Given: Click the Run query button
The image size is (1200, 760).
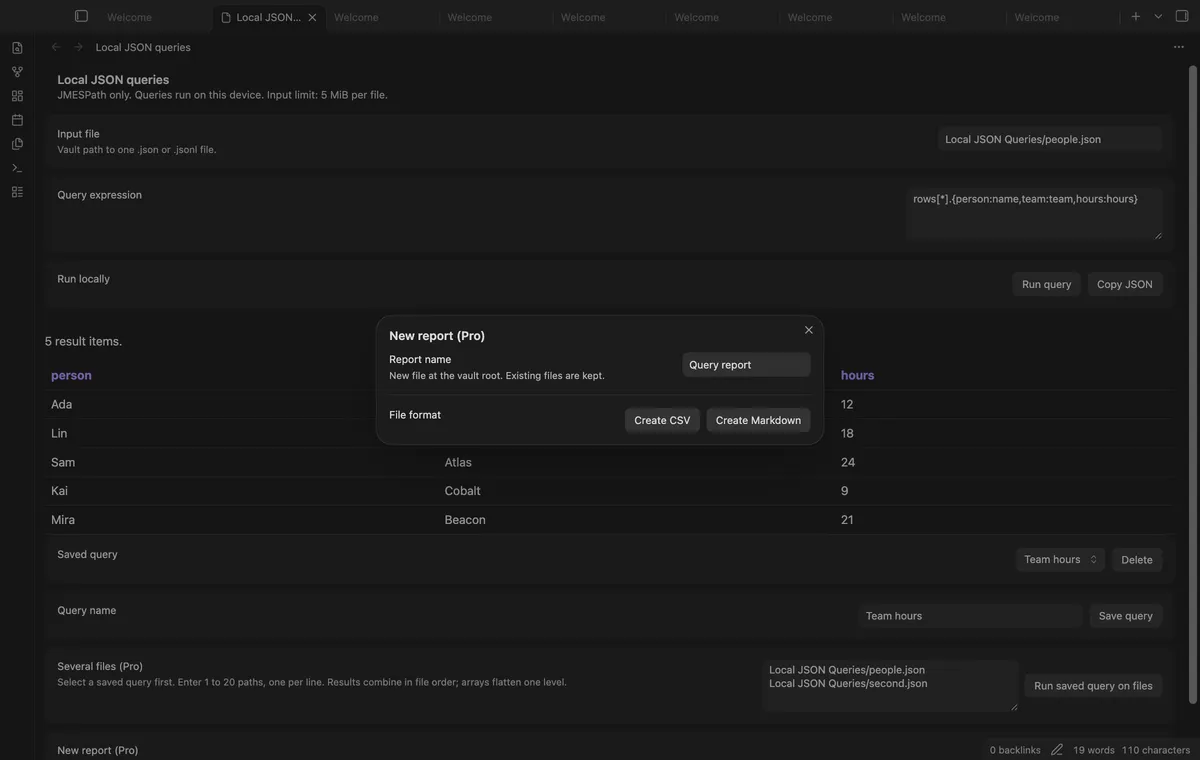Looking at the screenshot, I should coord(1046,284).
